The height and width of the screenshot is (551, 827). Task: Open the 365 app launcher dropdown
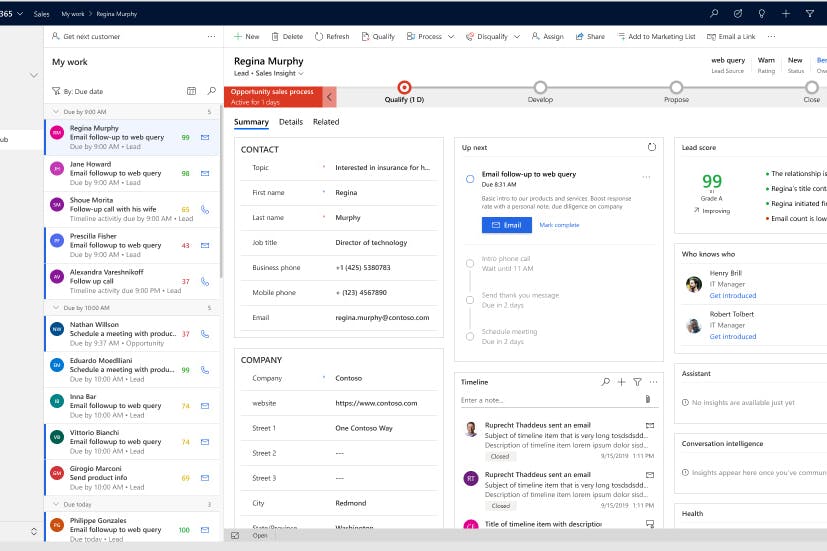(x=20, y=13)
